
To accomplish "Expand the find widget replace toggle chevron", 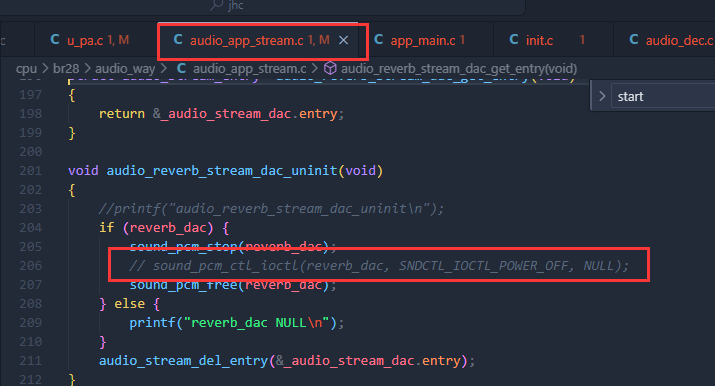I will (x=601, y=96).
